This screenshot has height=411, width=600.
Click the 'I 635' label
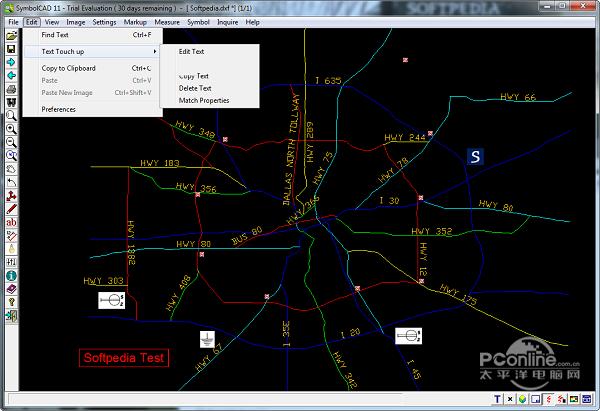pyautogui.click(x=328, y=80)
